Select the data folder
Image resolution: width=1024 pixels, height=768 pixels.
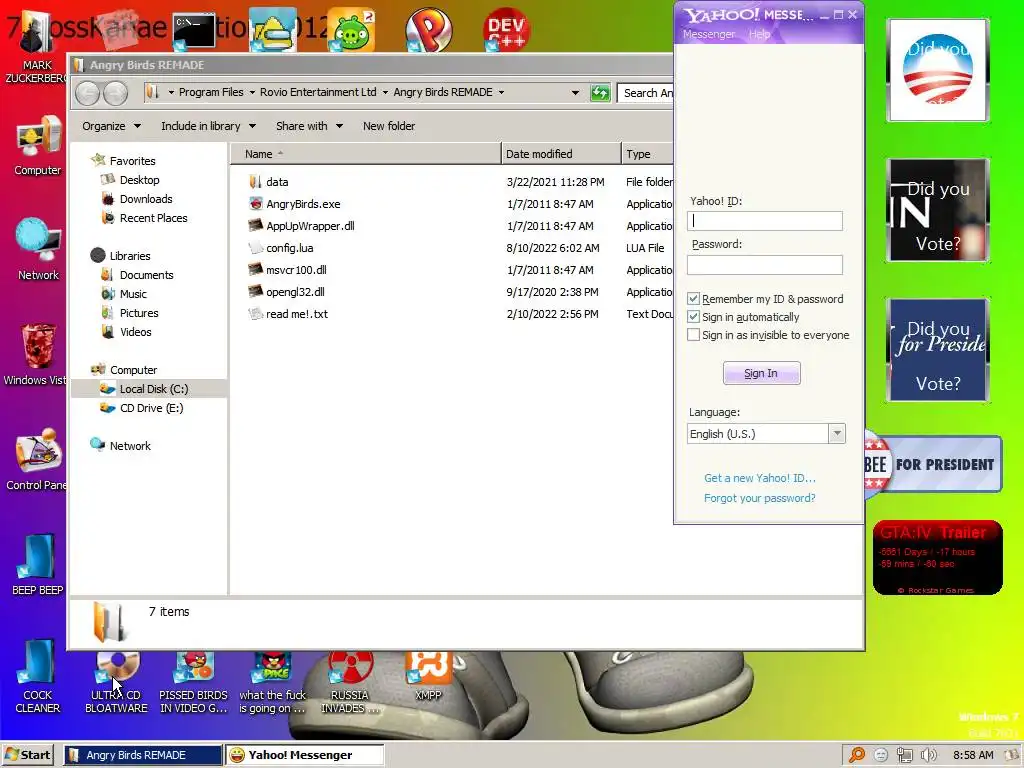pyautogui.click(x=277, y=182)
